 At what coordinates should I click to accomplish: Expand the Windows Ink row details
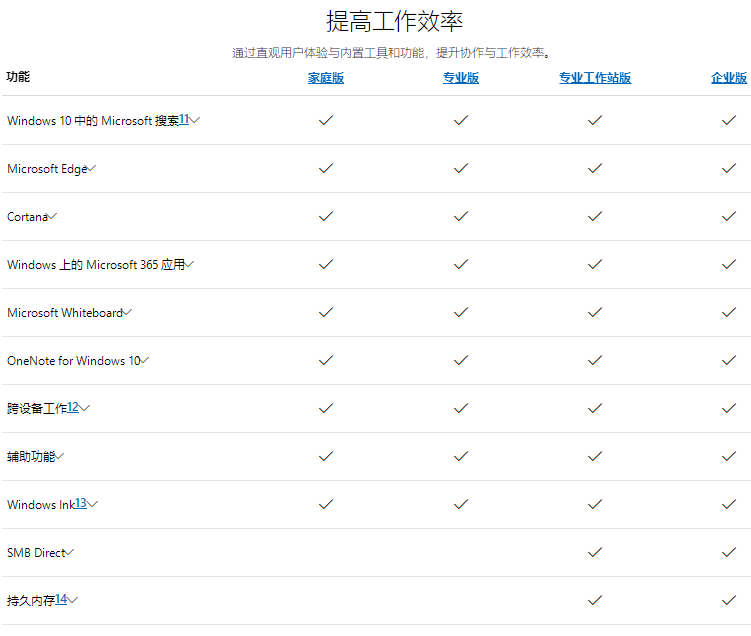pyautogui.click(x=92, y=504)
